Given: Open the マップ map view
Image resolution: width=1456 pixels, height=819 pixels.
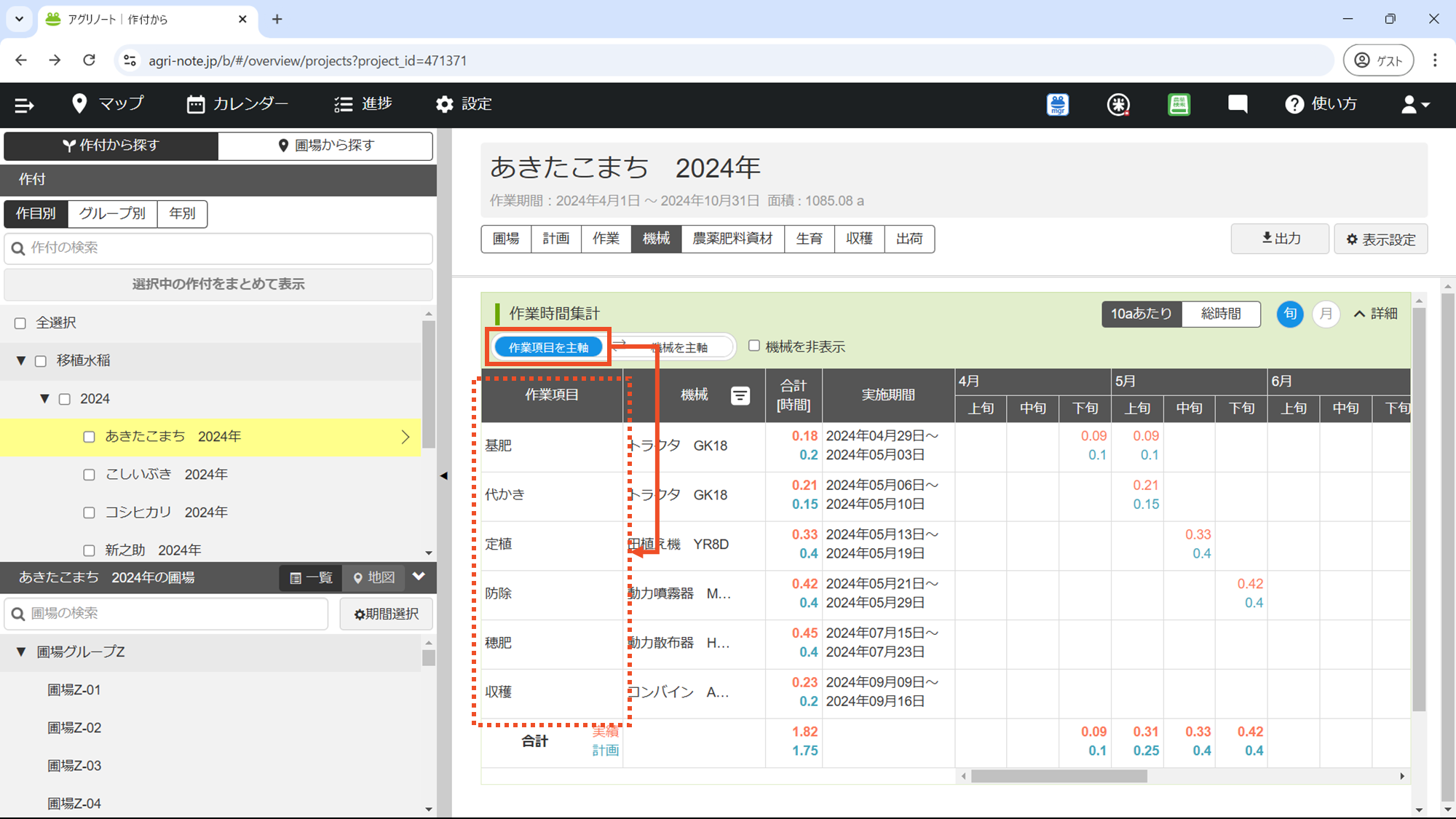Looking at the screenshot, I should (x=108, y=104).
